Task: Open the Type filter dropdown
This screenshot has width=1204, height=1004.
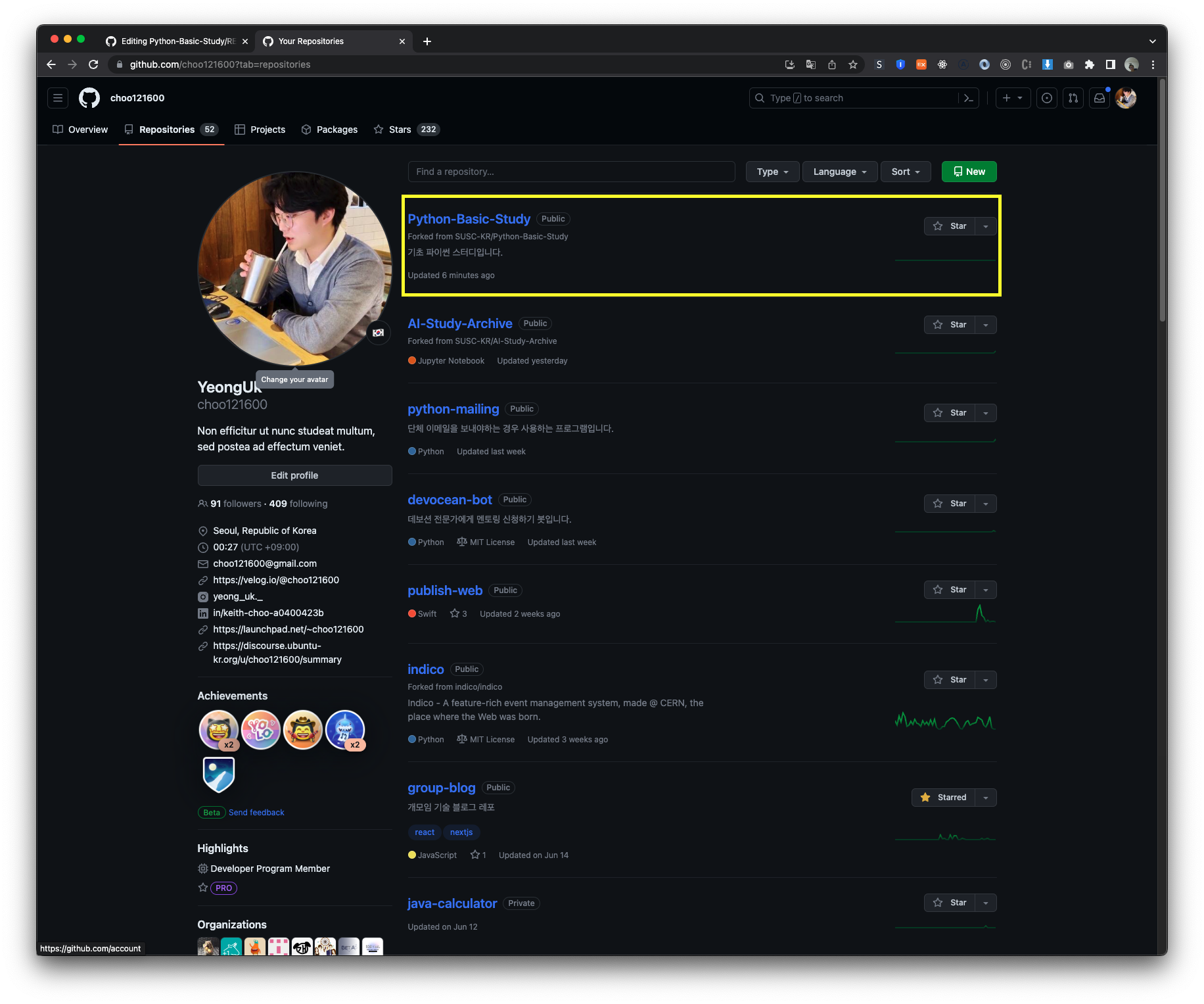Action: point(772,172)
